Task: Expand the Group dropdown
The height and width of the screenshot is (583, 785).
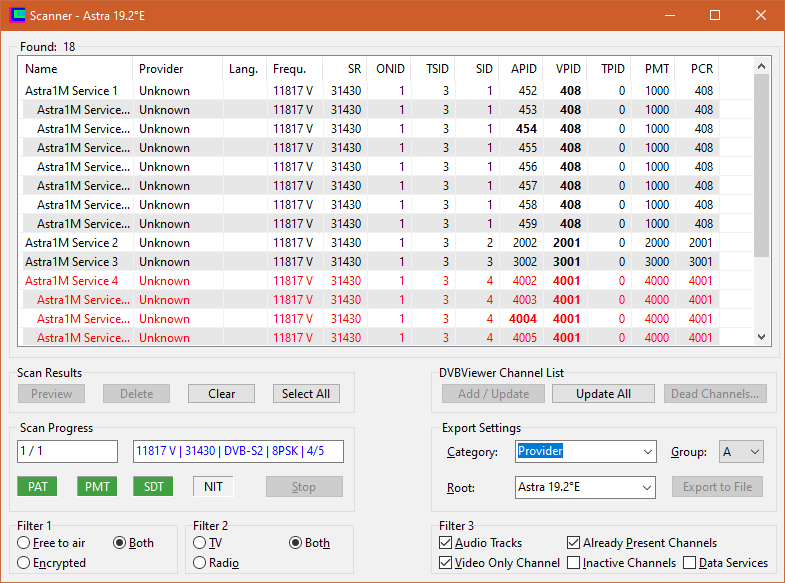Action: coord(741,452)
